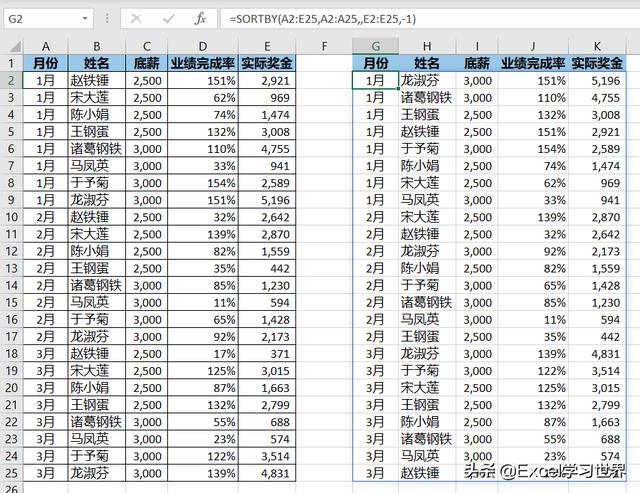Click the formula bar options dots handle

point(107,19)
